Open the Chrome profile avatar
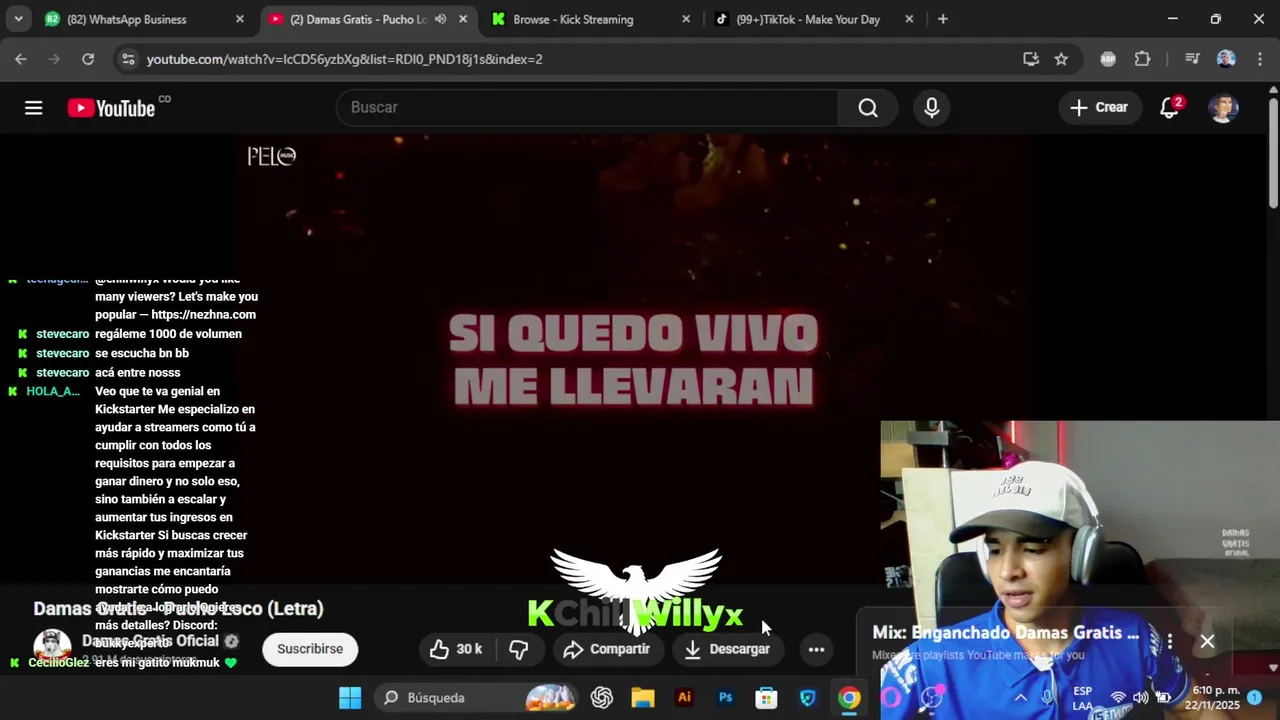Screen dimensions: 1280x720 (x=1226, y=59)
